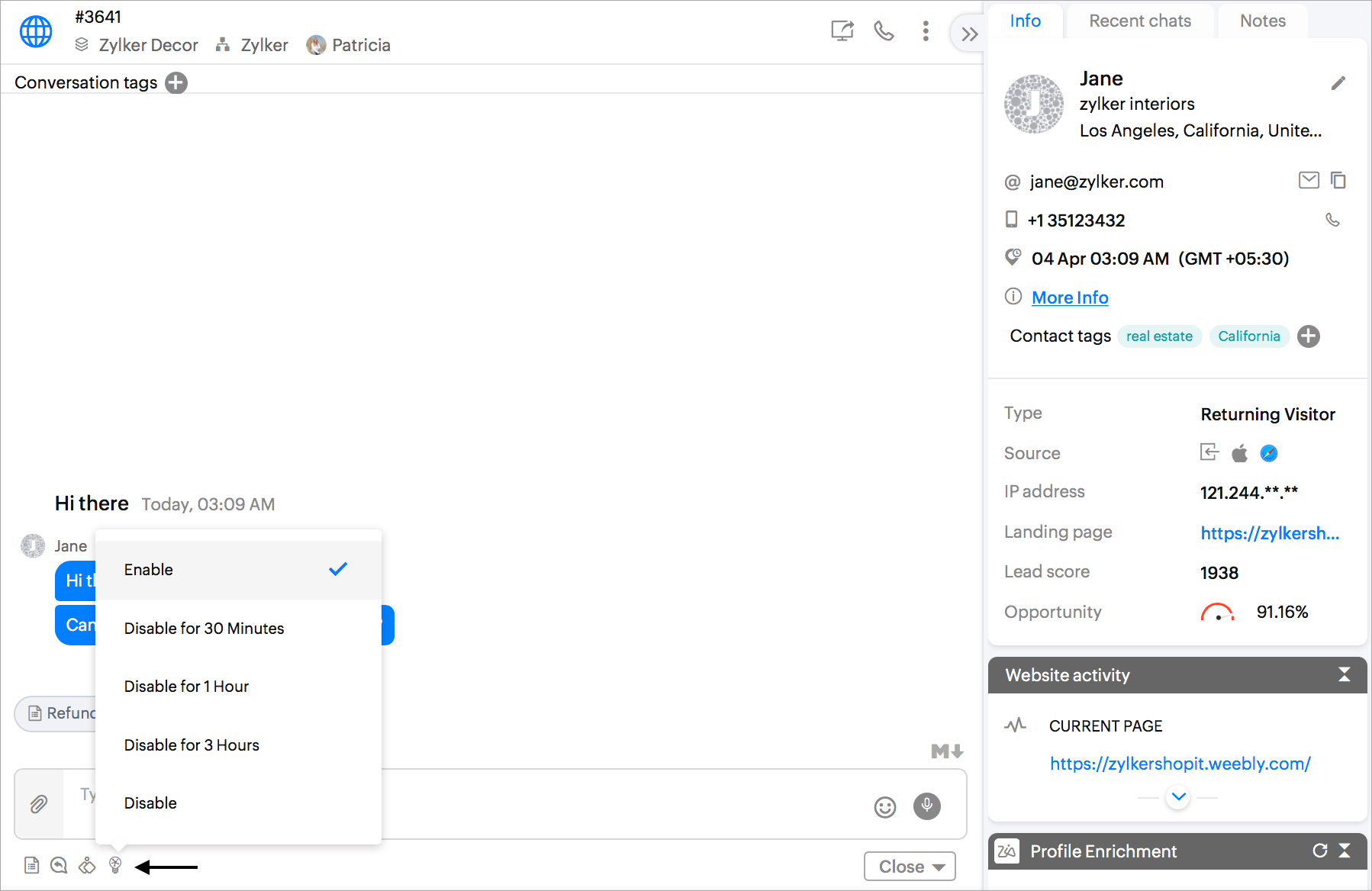Click Patricia's operator avatar
Viewport: 1372px width, 891px height.
[316, 45]
